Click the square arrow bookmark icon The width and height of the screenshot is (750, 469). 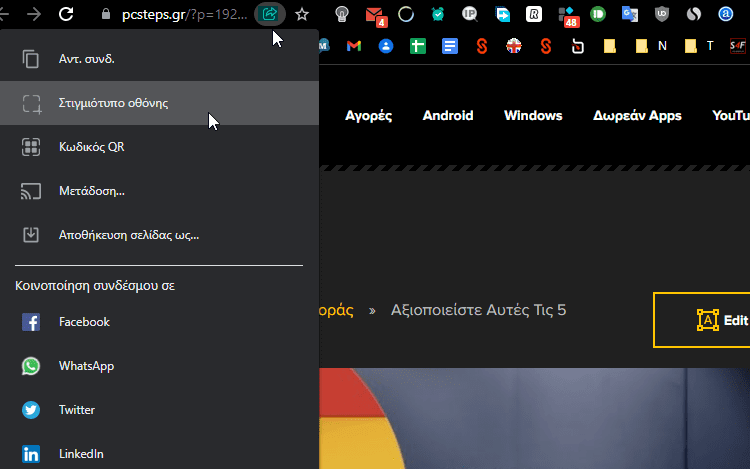(577, 46)
